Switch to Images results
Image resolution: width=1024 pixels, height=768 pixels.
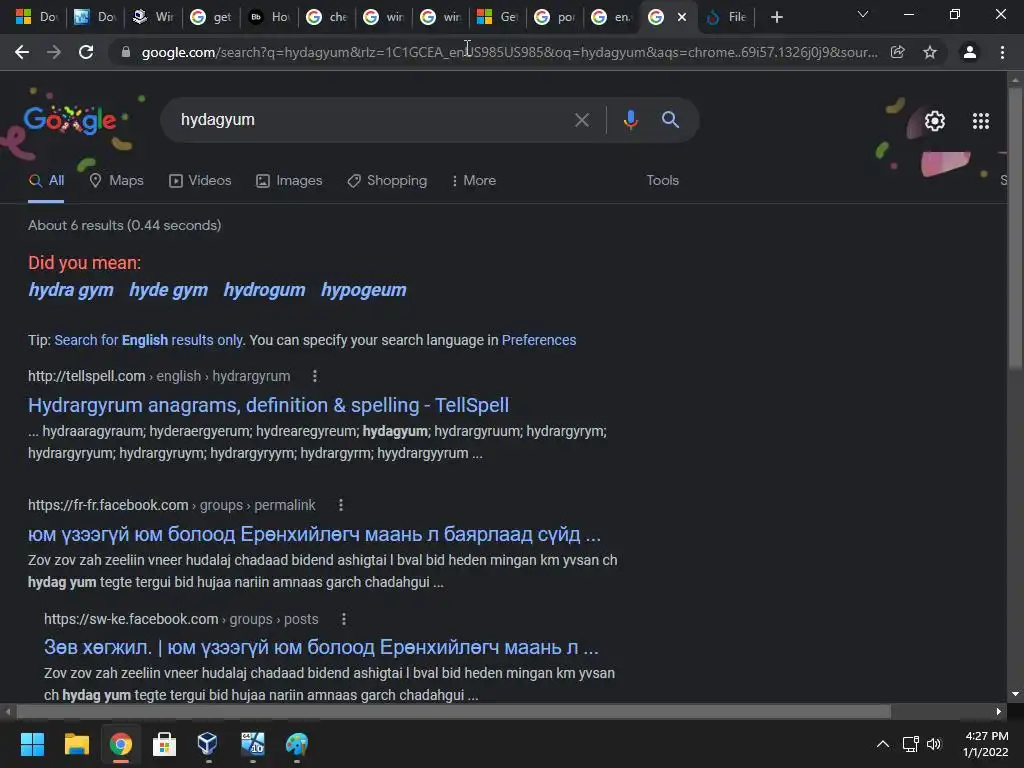pyautogui.click(x=289, y=181)
